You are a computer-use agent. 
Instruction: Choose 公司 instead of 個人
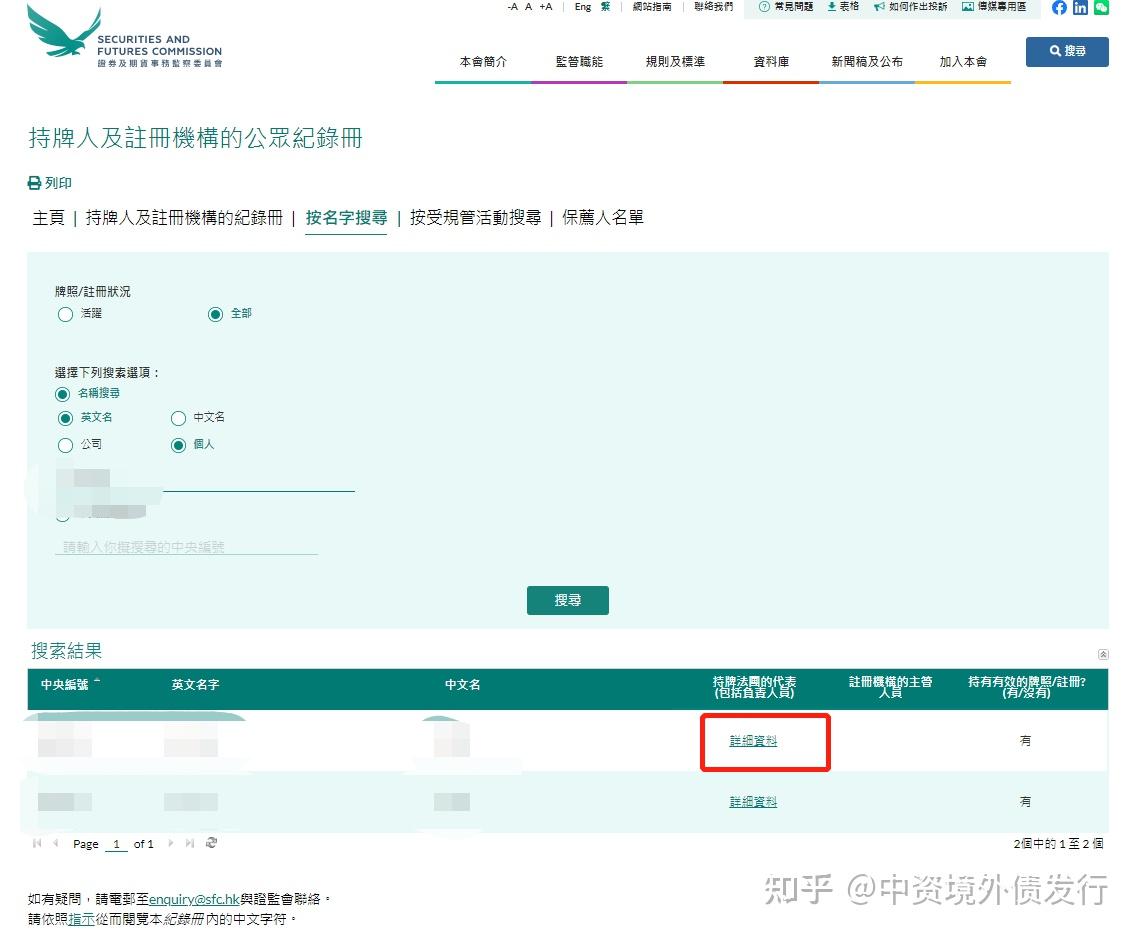point(63,445)
